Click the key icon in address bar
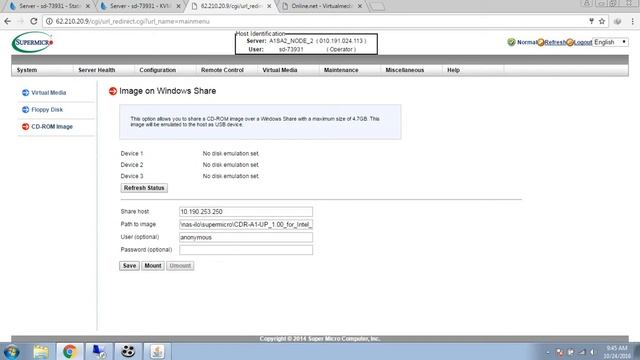This screenshot has width=640, height=360. tap(591, 21)
